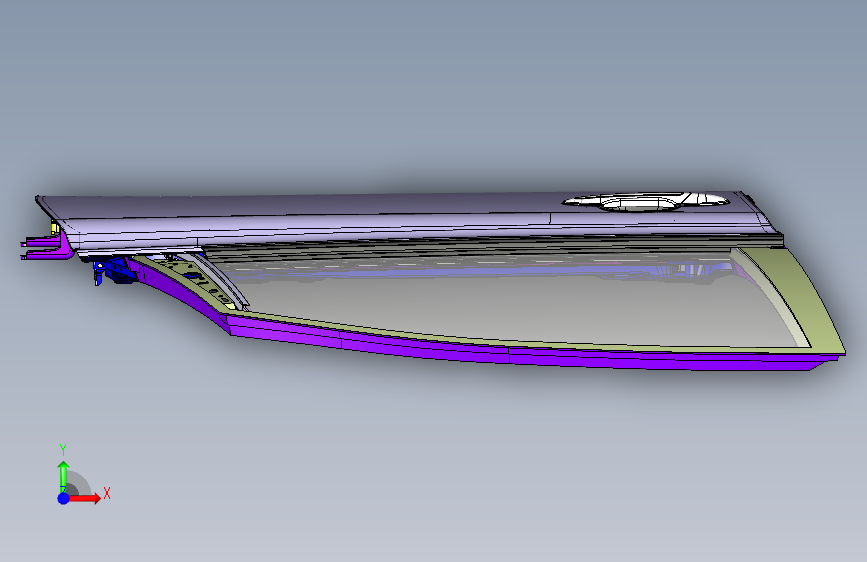Screen dimensions: 867x562
Task: Select the purple lower door base
Action: point(470,352)
